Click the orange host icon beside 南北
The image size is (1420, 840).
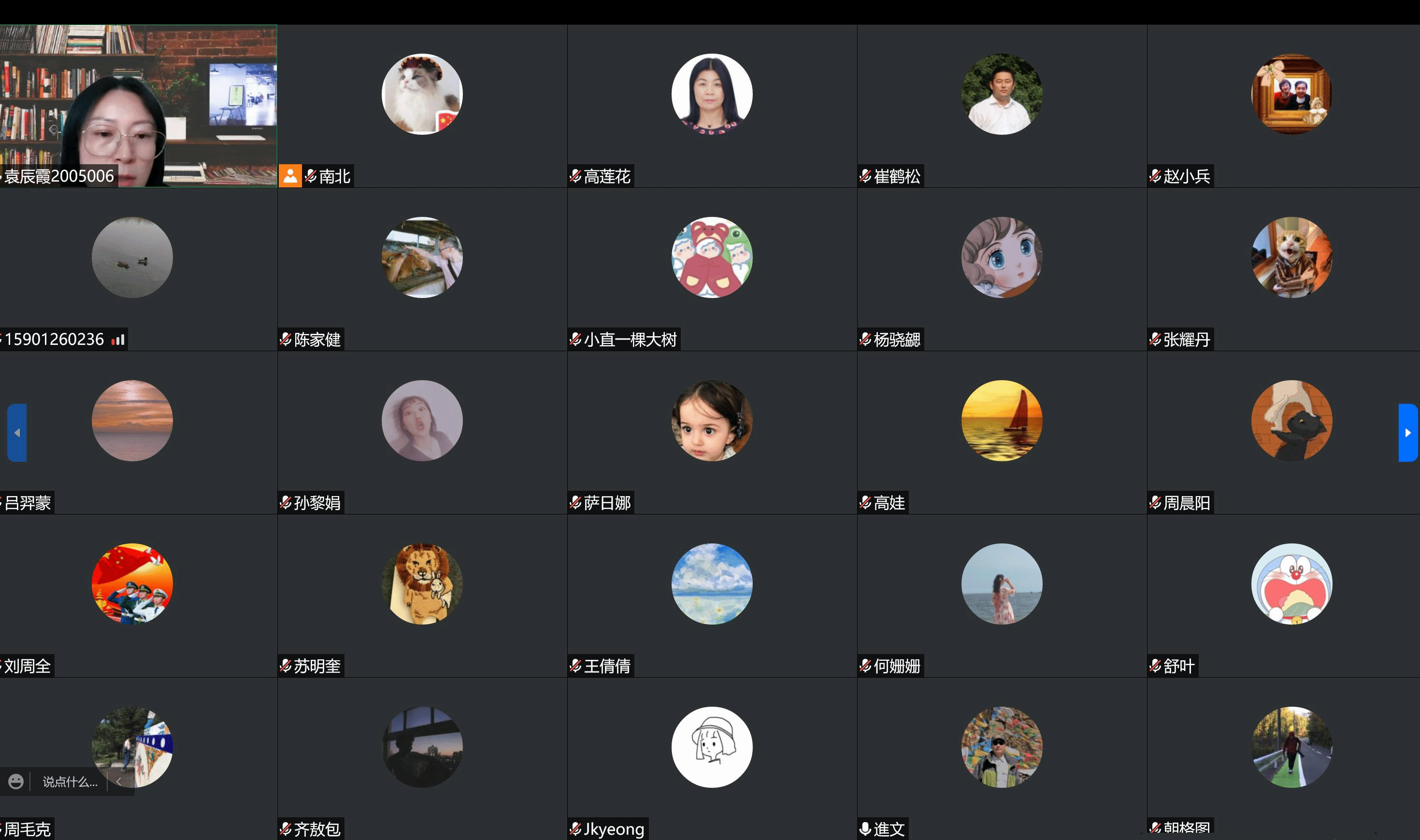(x=290, y=176)
